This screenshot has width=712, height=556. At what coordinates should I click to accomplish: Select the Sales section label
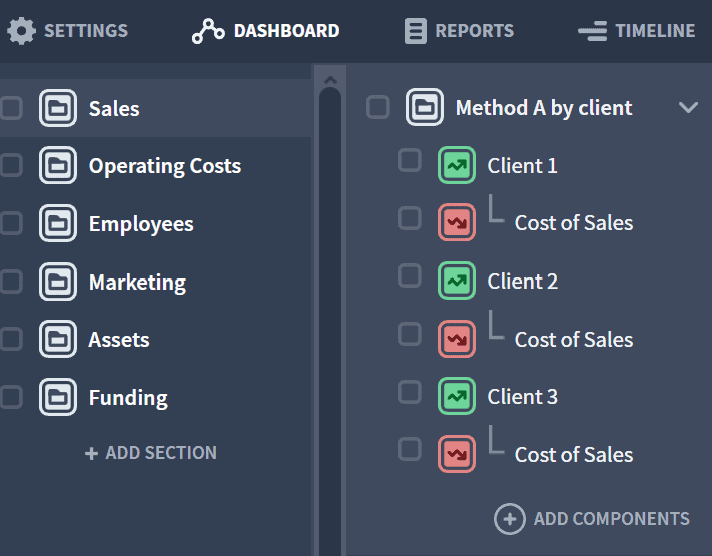(x=114, y=109)
